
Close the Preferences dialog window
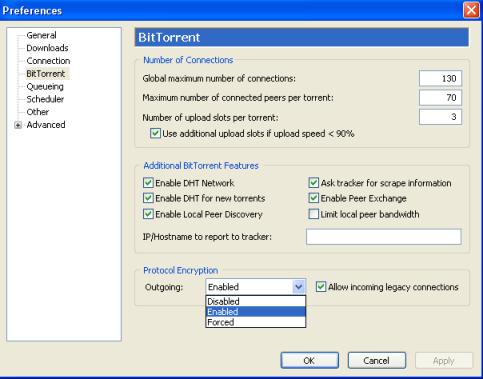coord(471,10)
